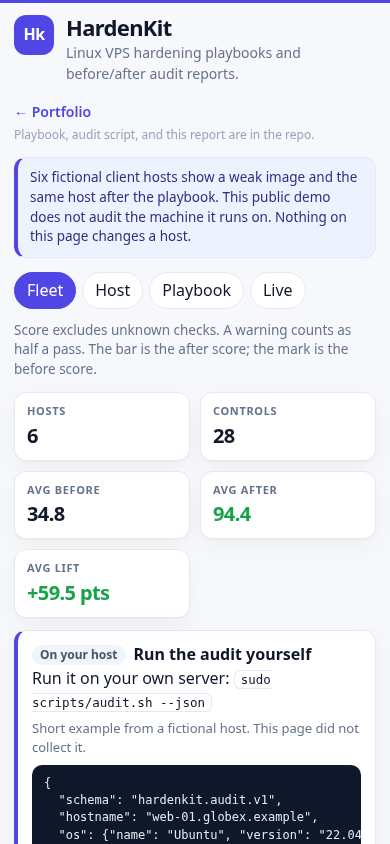Click the JSON code example block
390x844 pixels.
(196, 805)
